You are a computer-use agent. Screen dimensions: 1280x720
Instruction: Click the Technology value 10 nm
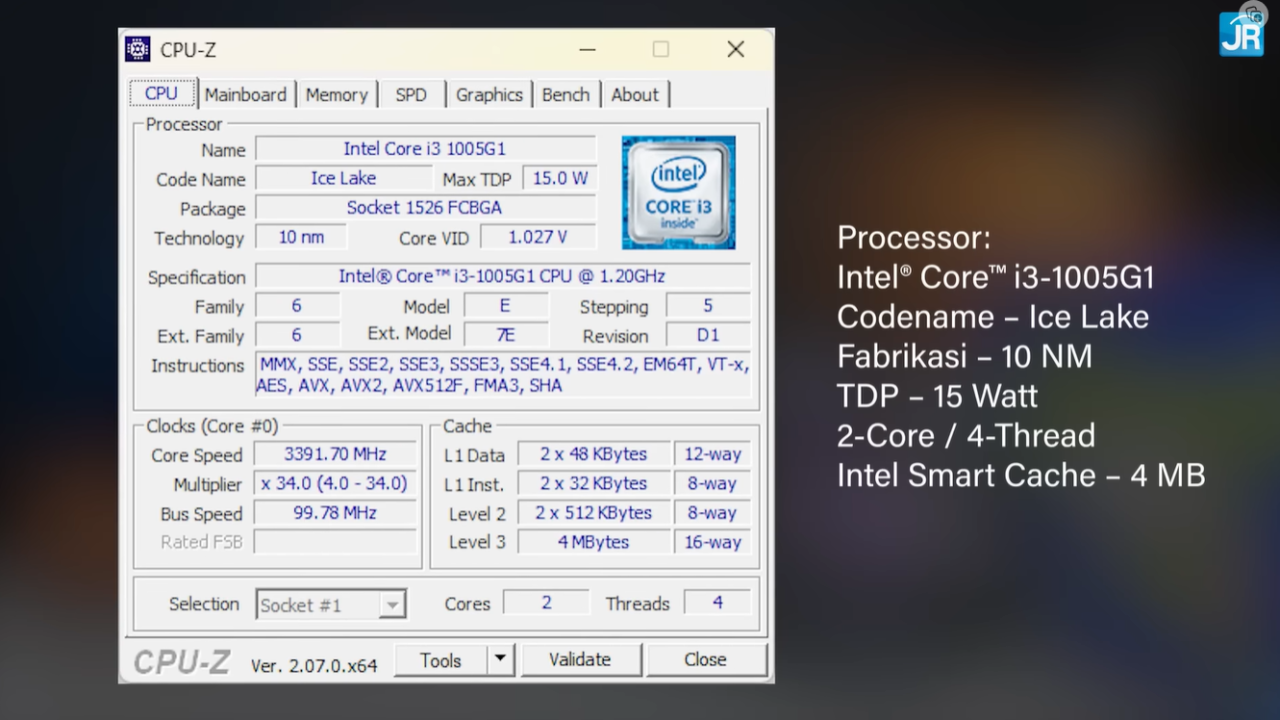pos(301,237)
